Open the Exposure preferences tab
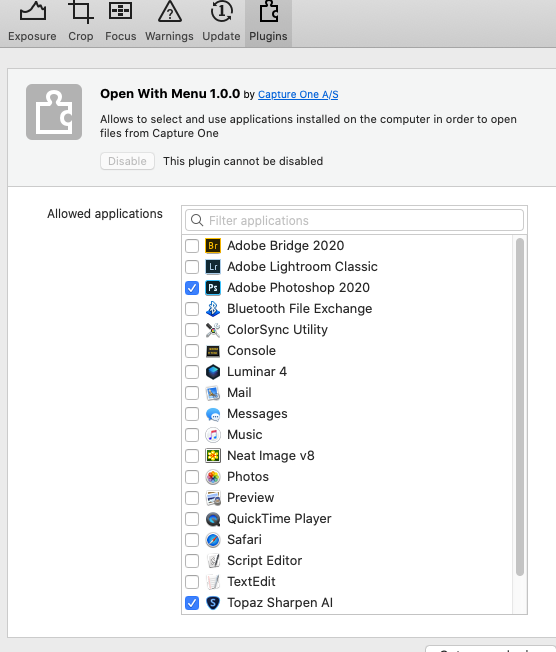This screenshot has width=556, height=652. (x=32, y=23)
